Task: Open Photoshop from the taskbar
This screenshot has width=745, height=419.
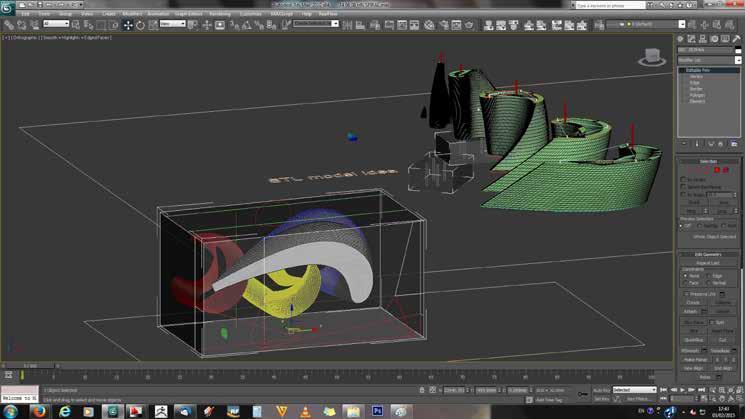Action: coord(377,411)
